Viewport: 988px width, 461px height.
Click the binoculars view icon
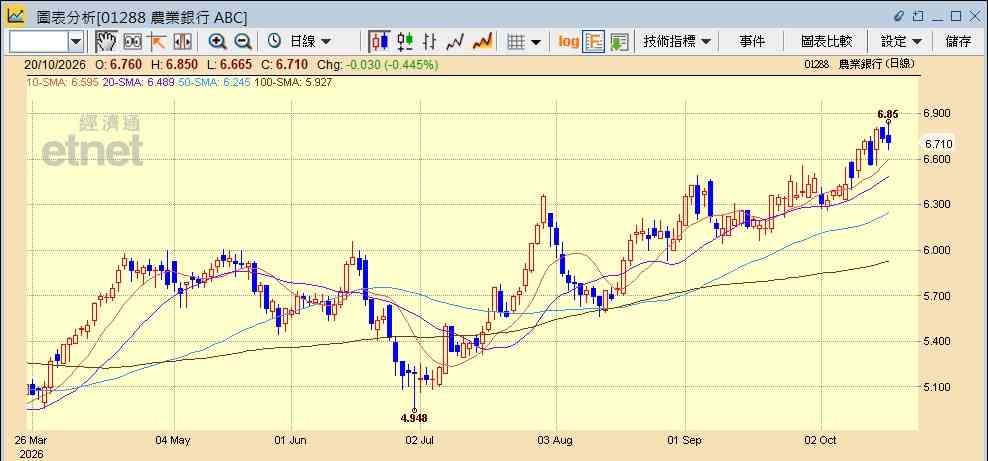(x=132, y=42)
